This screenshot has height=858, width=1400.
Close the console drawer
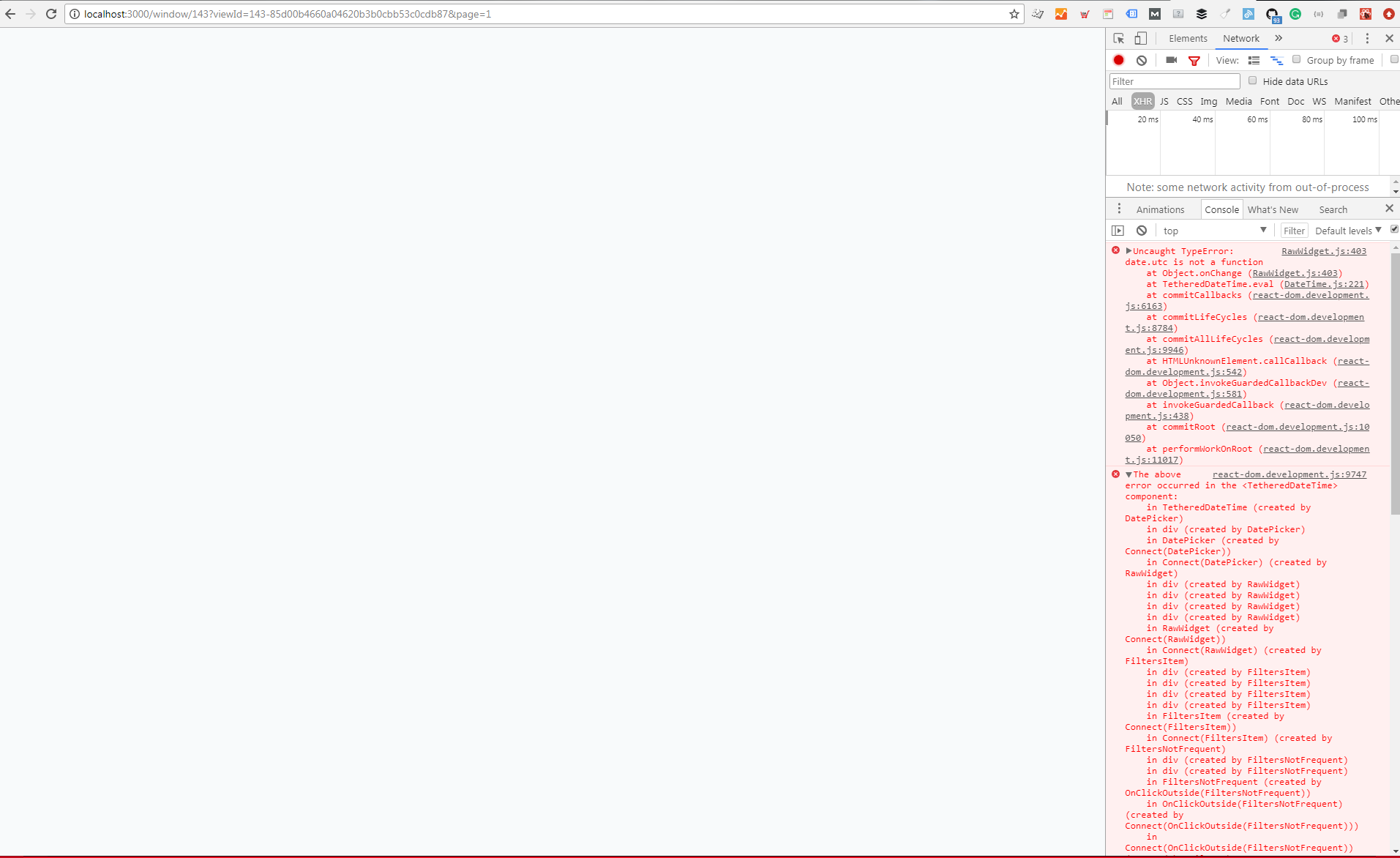(1389, 209)
